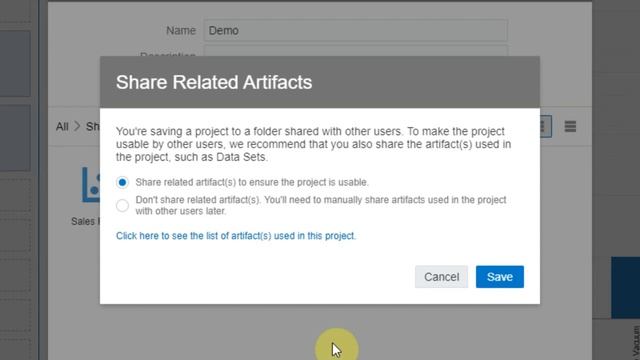Switch to list view icon in background dialog

point(570,127)
